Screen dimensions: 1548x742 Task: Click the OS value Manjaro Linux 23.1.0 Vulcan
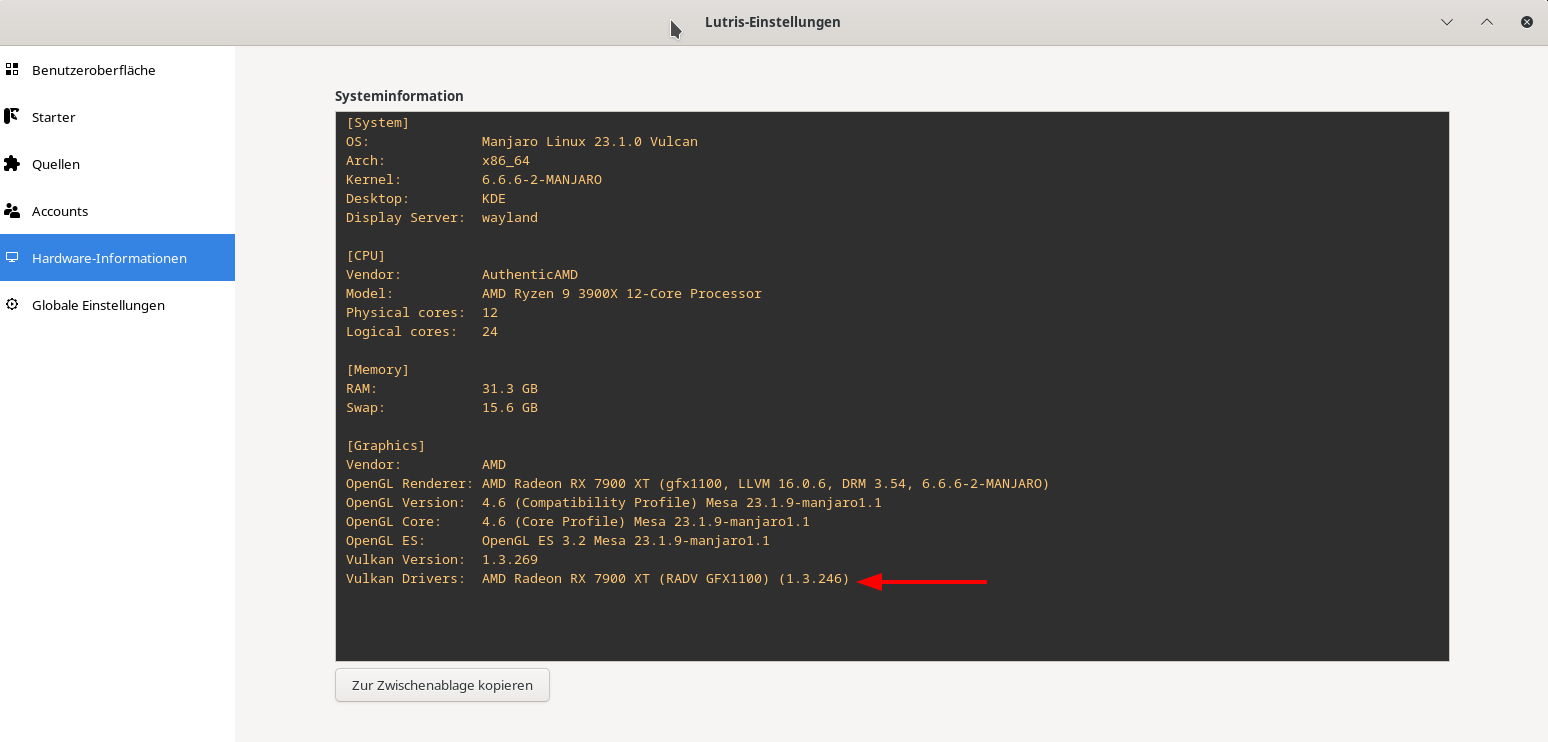coord(590,141)
